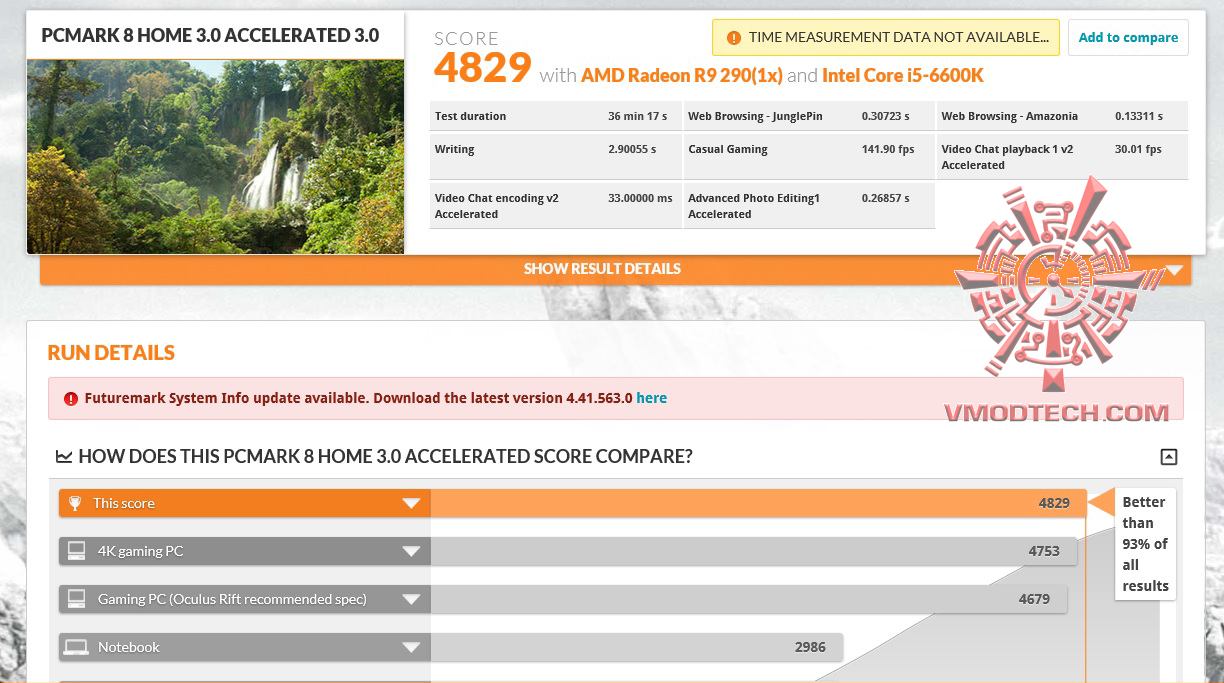This screenshot has height=683, width=1224.
Task: Expand Show Result Details bar
Action: click(x=615, y=269)
